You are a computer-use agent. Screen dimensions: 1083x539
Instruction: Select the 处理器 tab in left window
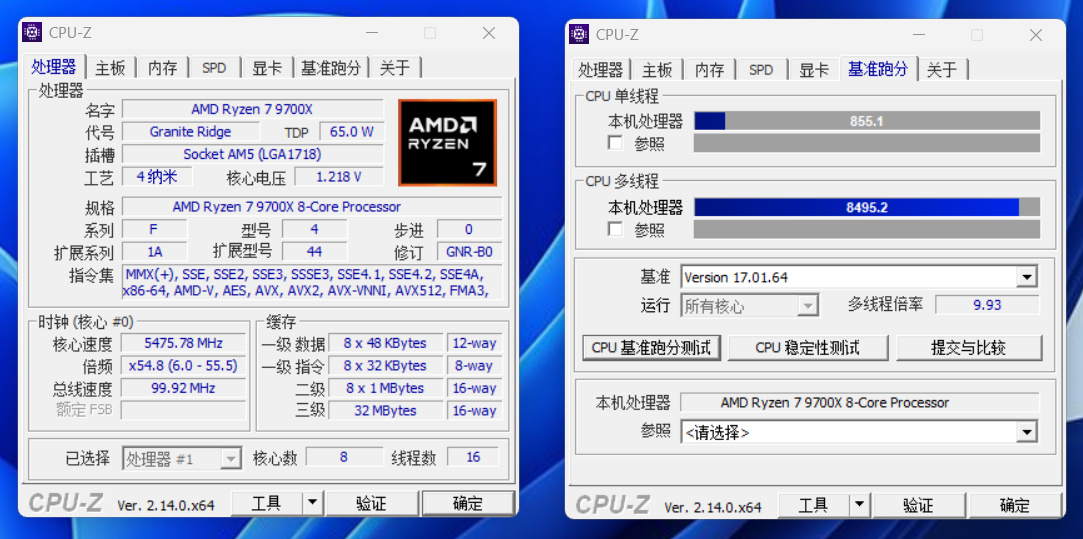tap(54, 66)
